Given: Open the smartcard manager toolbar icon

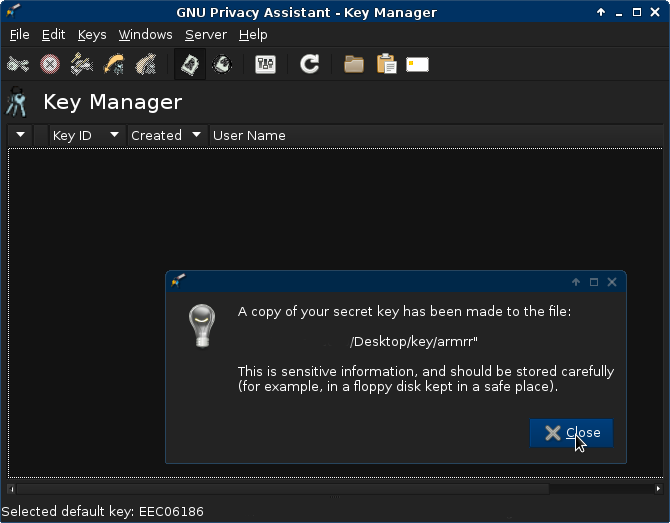Looking at the screenshot, I should pos(417,65).
